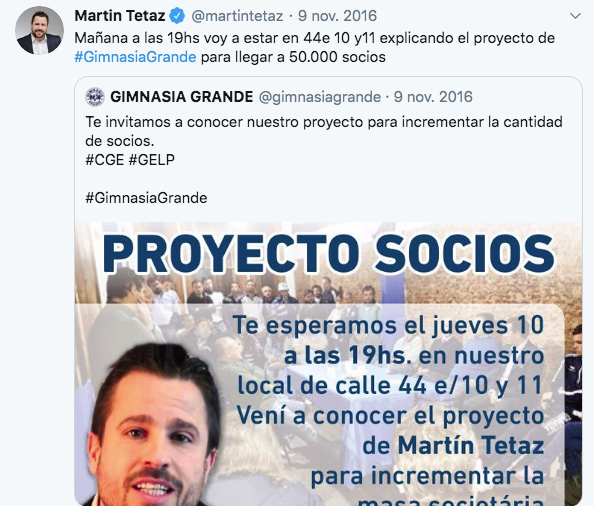
Task: Select the GIMNASIA GRANDE account name
Action: point(181,97)
